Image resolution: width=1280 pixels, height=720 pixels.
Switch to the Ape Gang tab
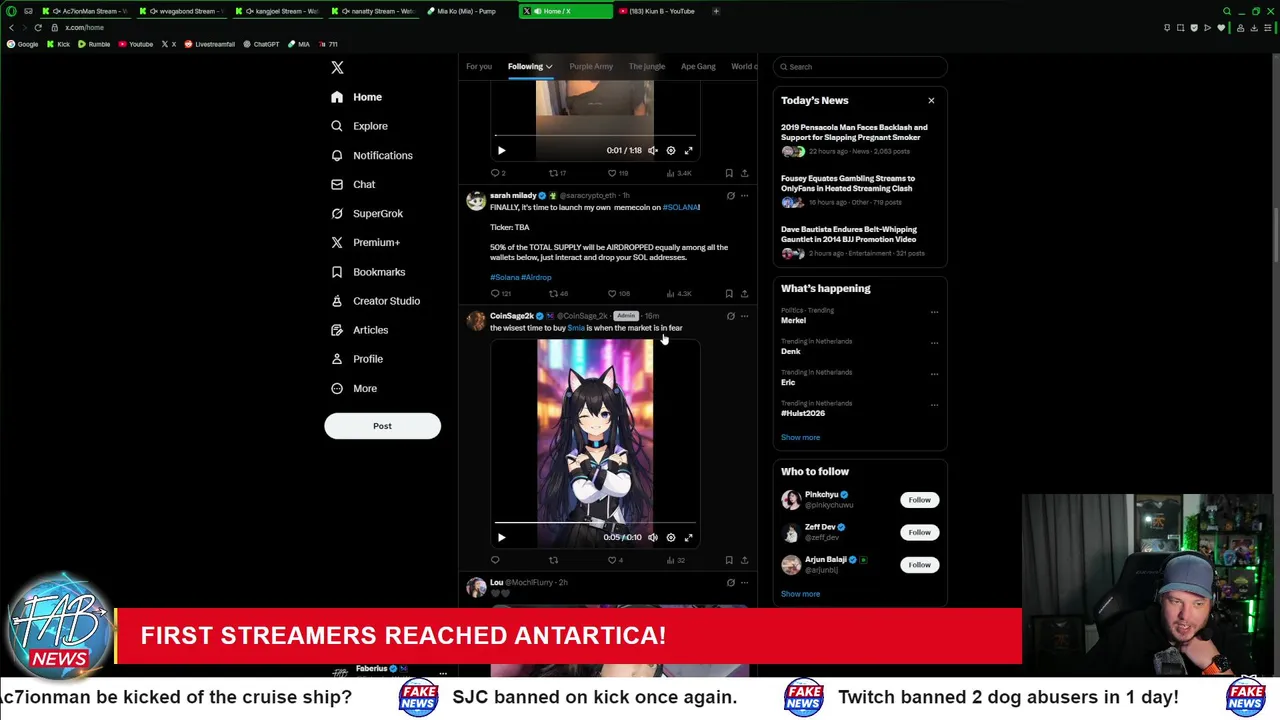pyautogui.click(x=698, y=67)
